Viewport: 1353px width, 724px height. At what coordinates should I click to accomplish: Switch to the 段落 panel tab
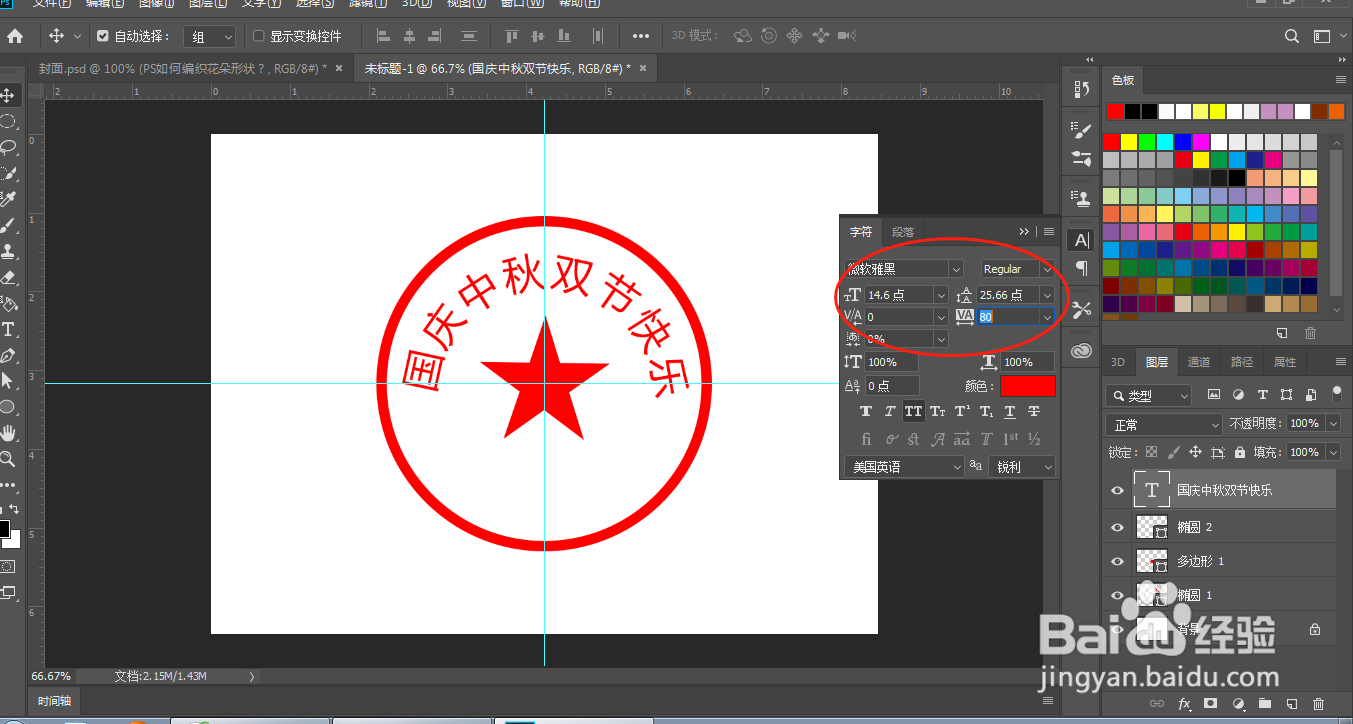point(903,231)
